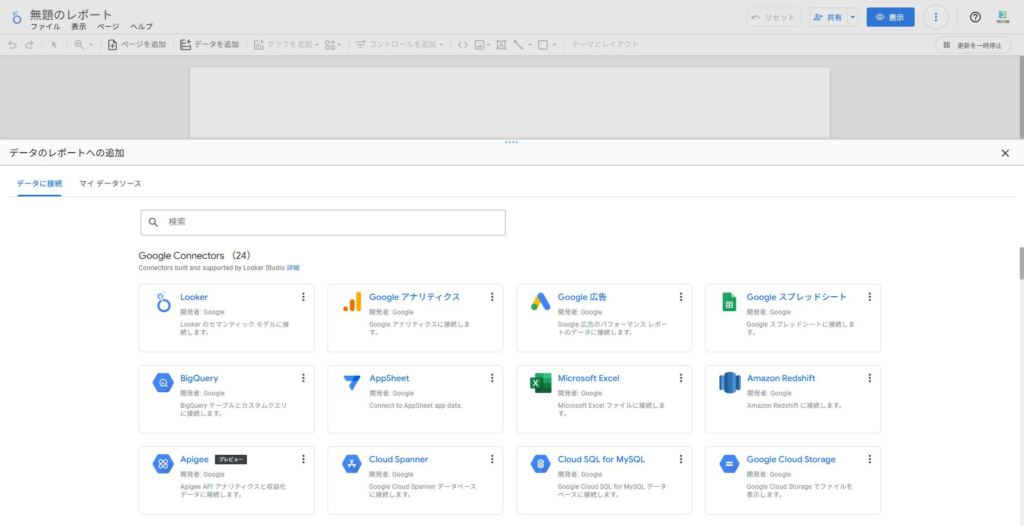1024x530 pixels.
Task: Close the data addition panel
Action: coord(1005,153)
